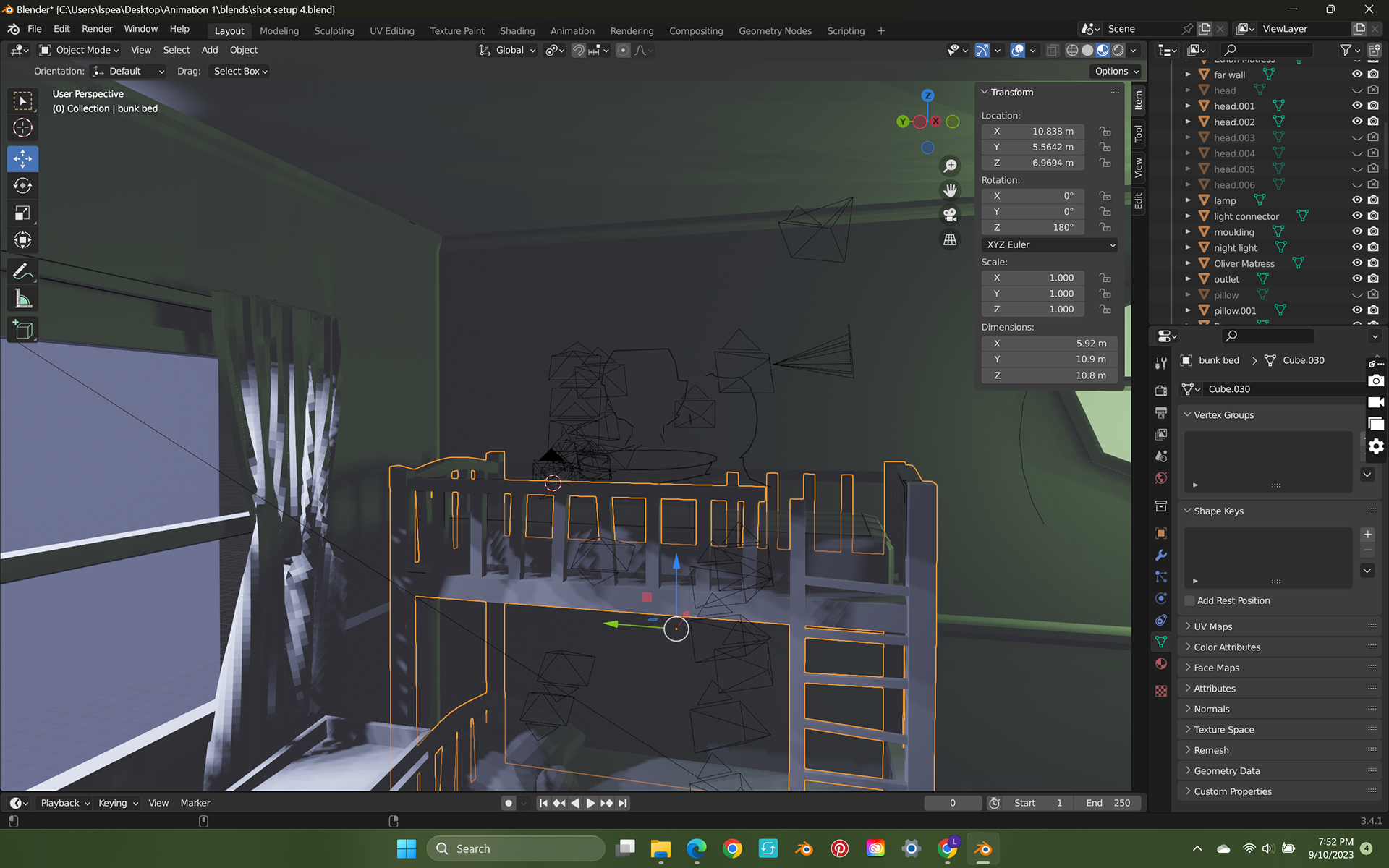Image resolution: width=1389 pixels, height=868 pixels.
Task: Open the Add menu in viewport header
Action: click(209, 50)
